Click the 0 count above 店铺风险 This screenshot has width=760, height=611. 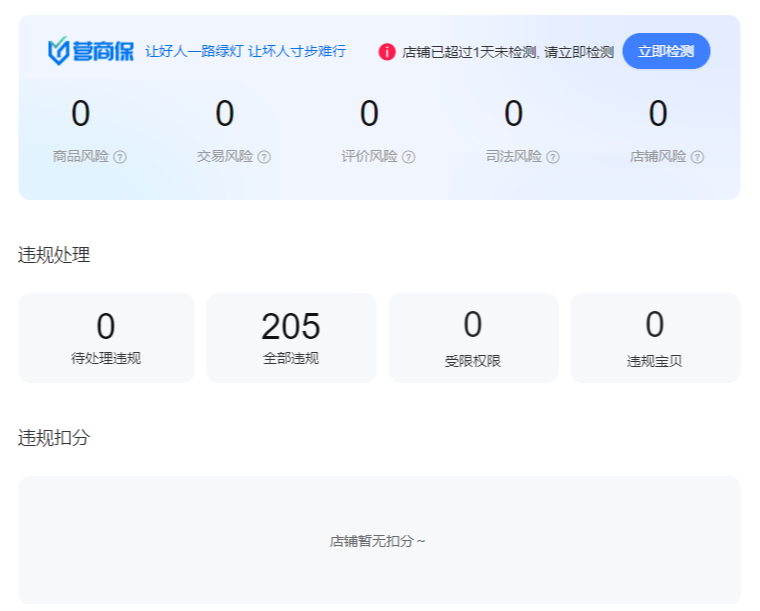658,113
